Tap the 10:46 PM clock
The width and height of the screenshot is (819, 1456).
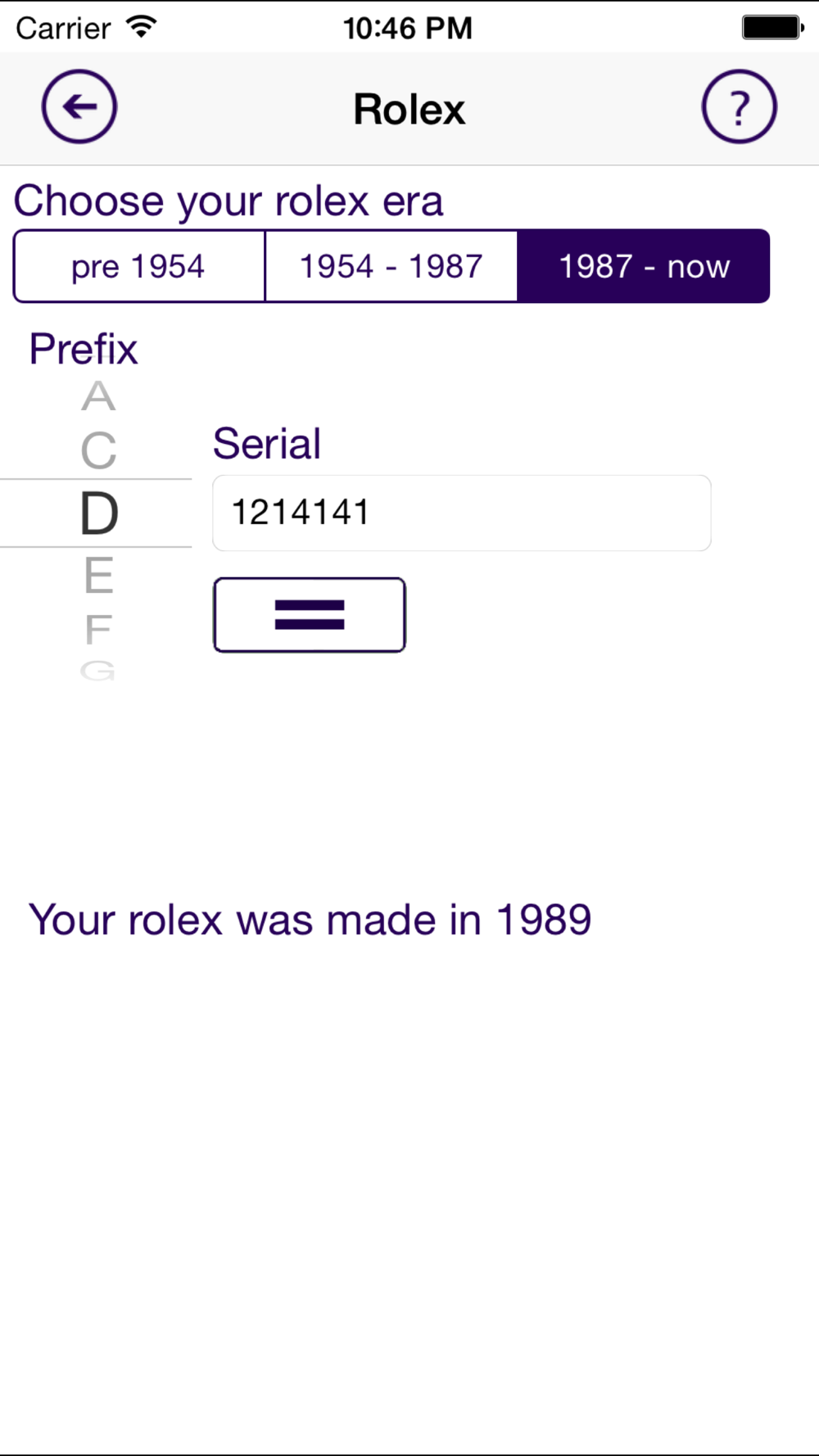point(408,29)
